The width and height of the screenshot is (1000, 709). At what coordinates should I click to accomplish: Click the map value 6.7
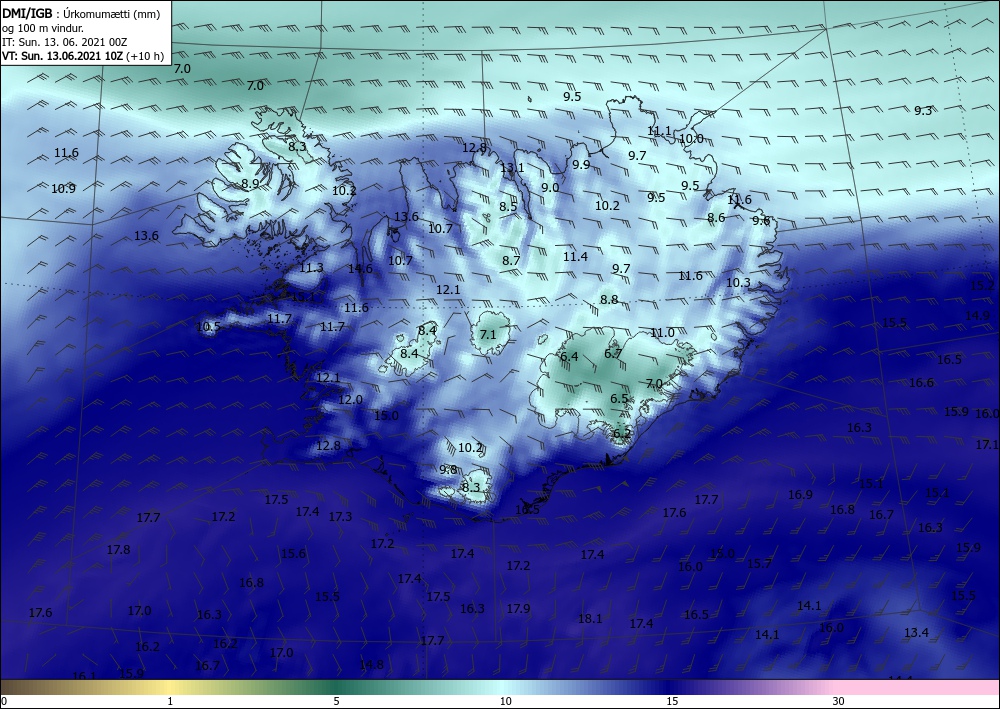pyautogui.click(x=613, y=353)
